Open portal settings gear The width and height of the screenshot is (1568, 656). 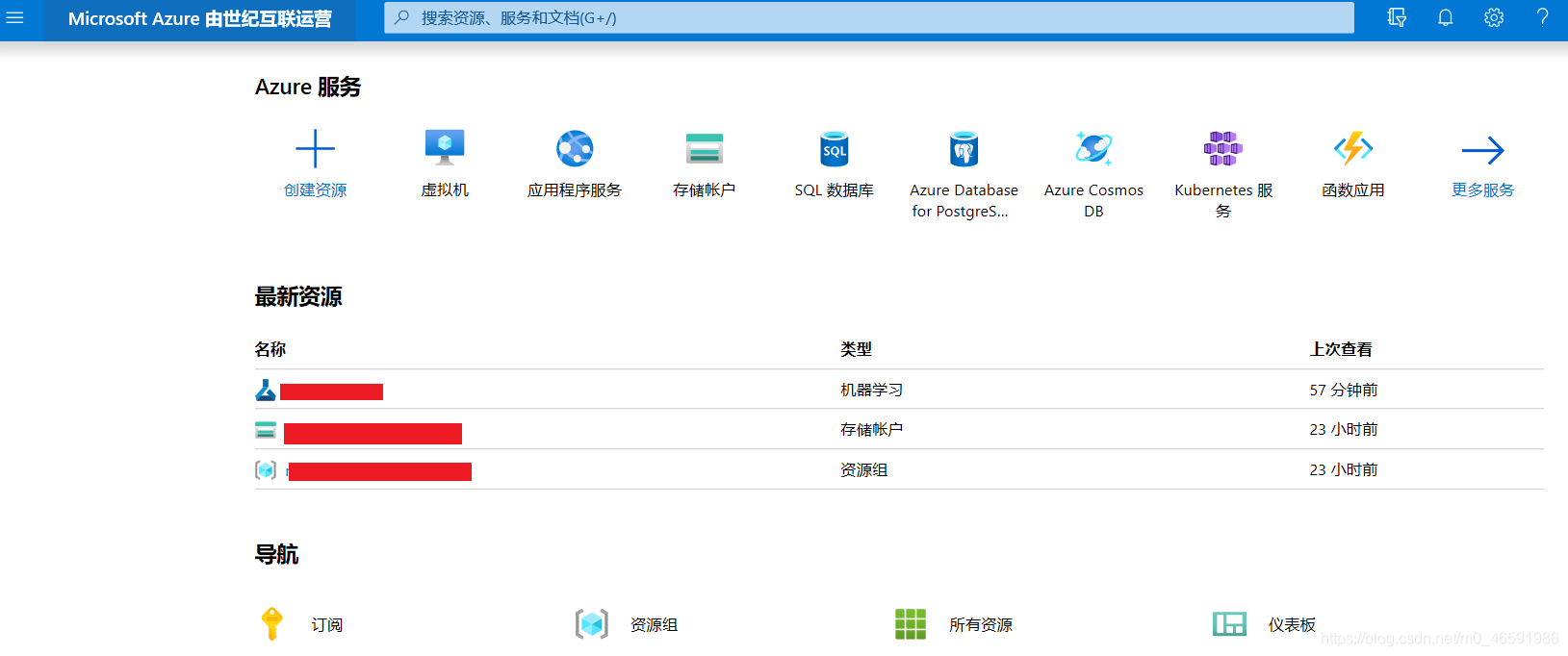pyautogui.click(x=1494, y=17)
